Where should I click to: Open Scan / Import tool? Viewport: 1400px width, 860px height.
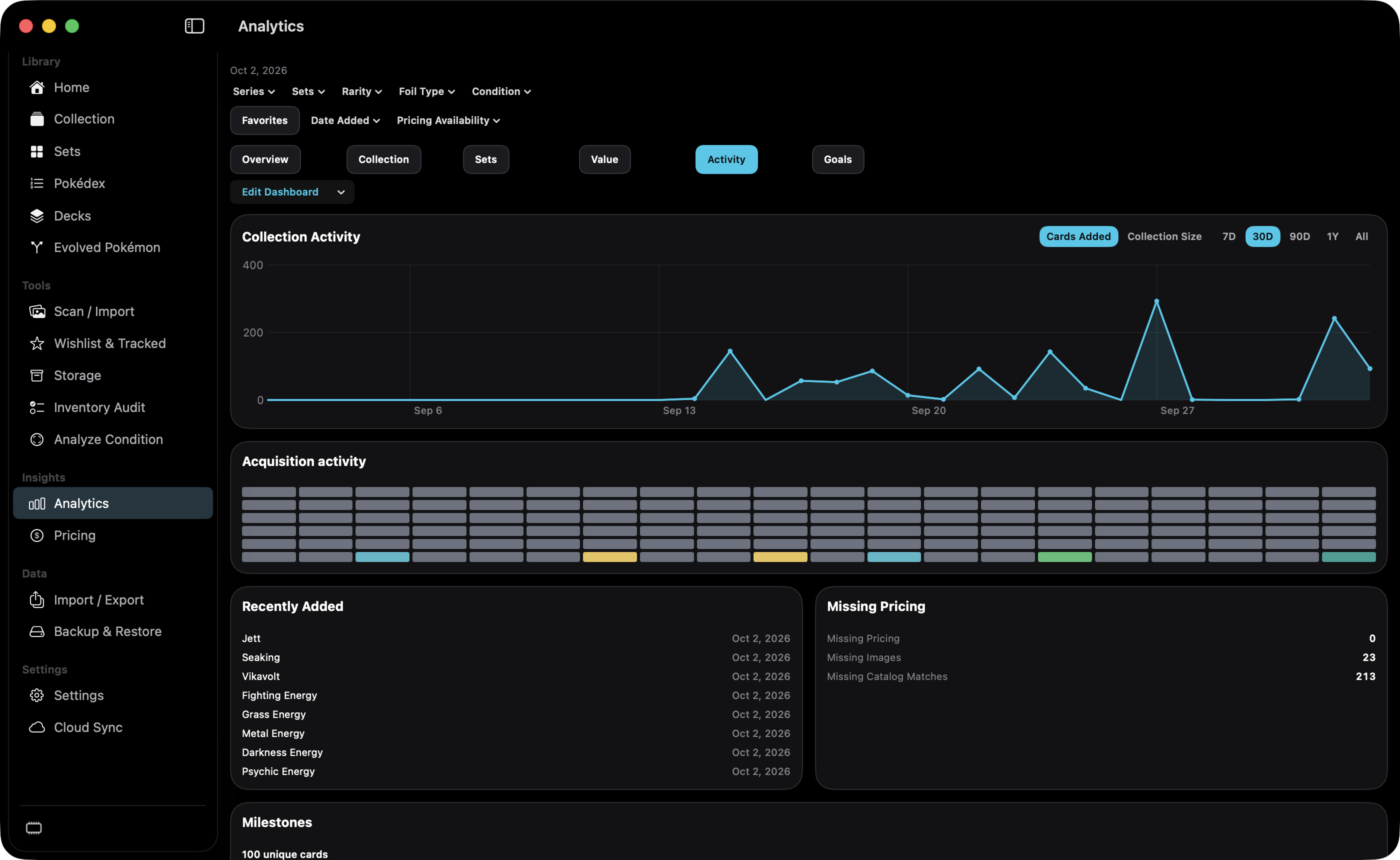[112, 311]
